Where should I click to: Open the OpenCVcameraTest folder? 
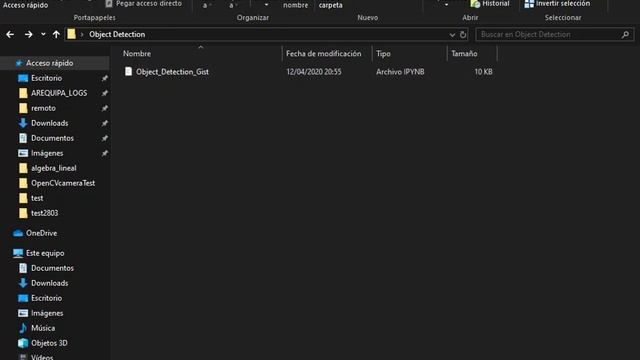pos(63,183)
